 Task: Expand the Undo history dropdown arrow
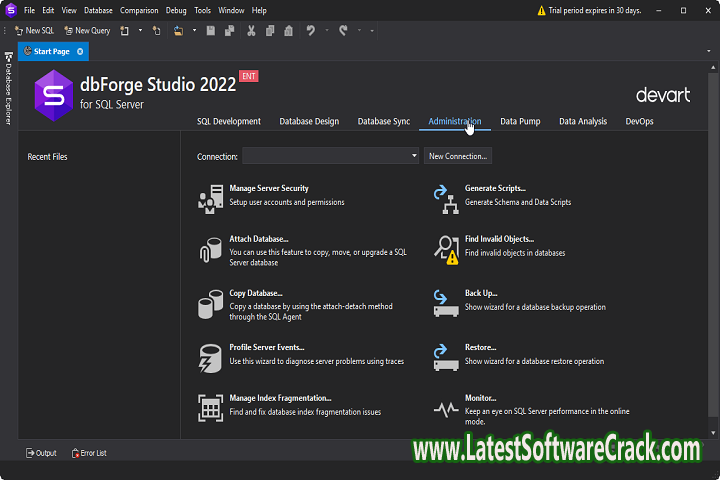pos(325,31)
